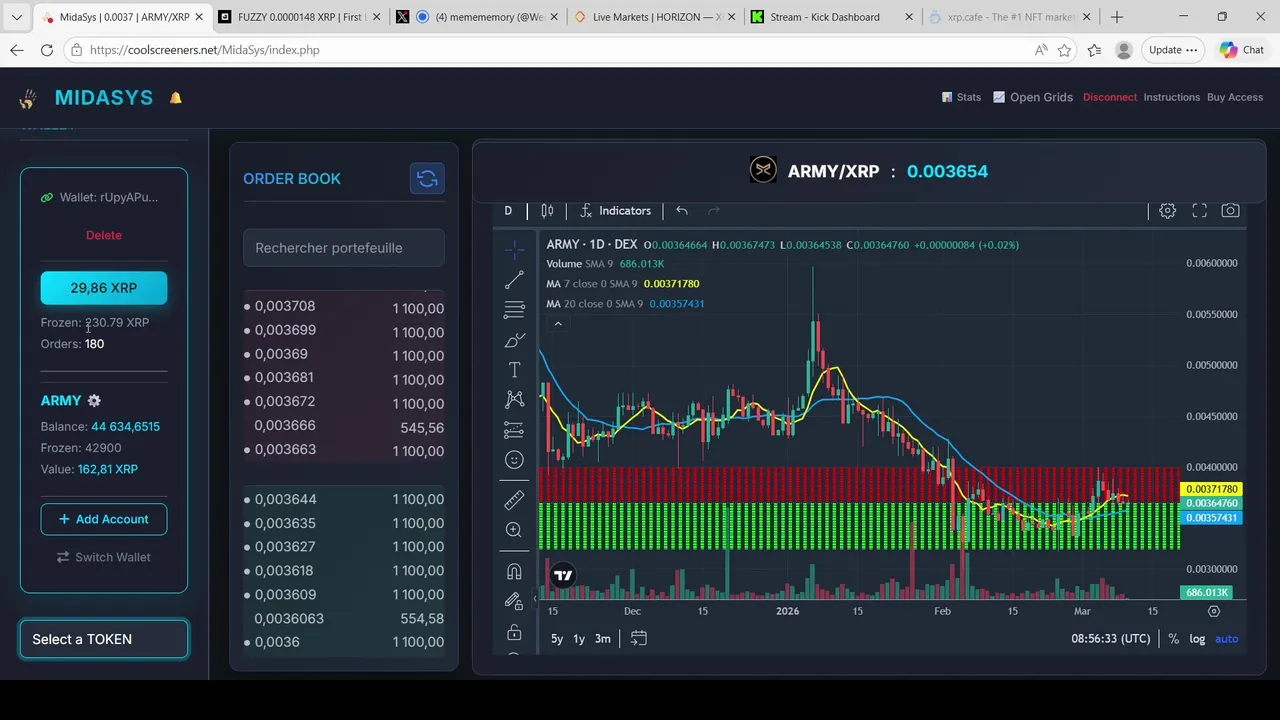Open the D timeframe interval selector
This screenshot has height=720, width=1280.
tap(508, 211)
